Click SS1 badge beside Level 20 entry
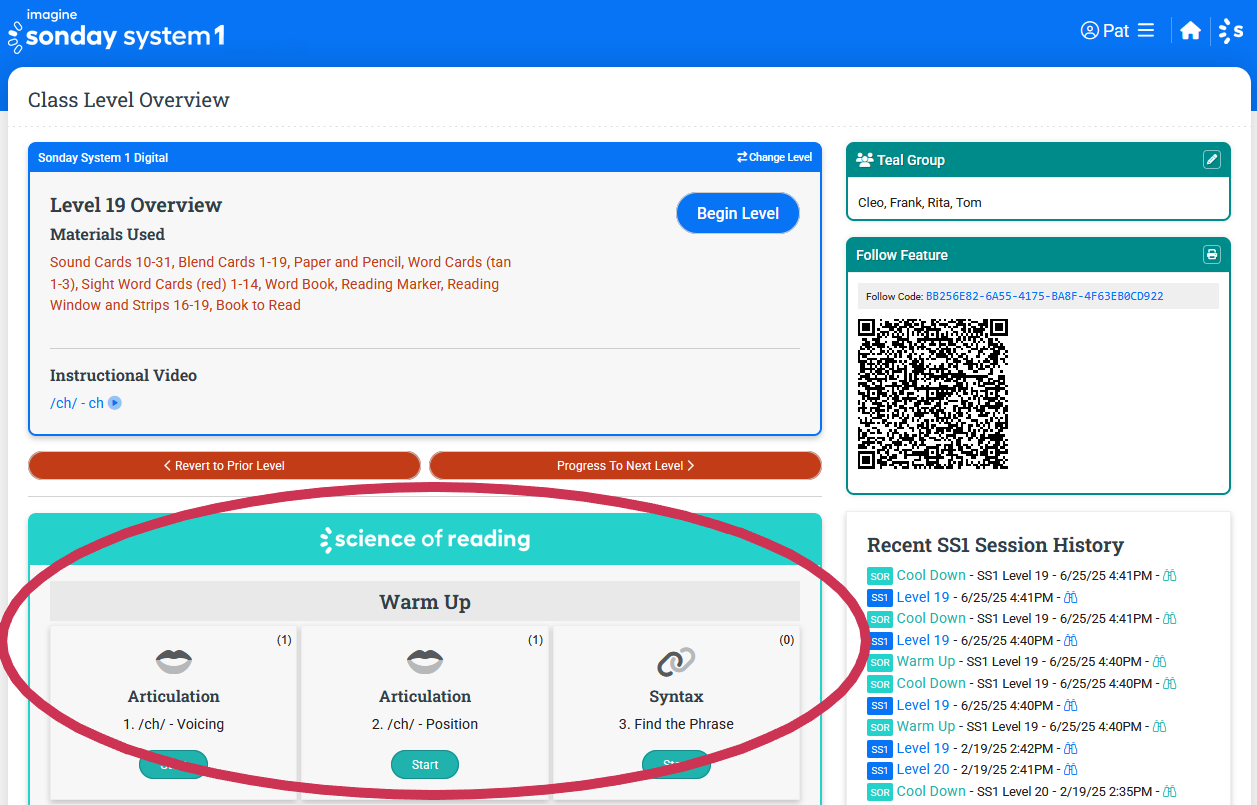 (x=879, y=771)
